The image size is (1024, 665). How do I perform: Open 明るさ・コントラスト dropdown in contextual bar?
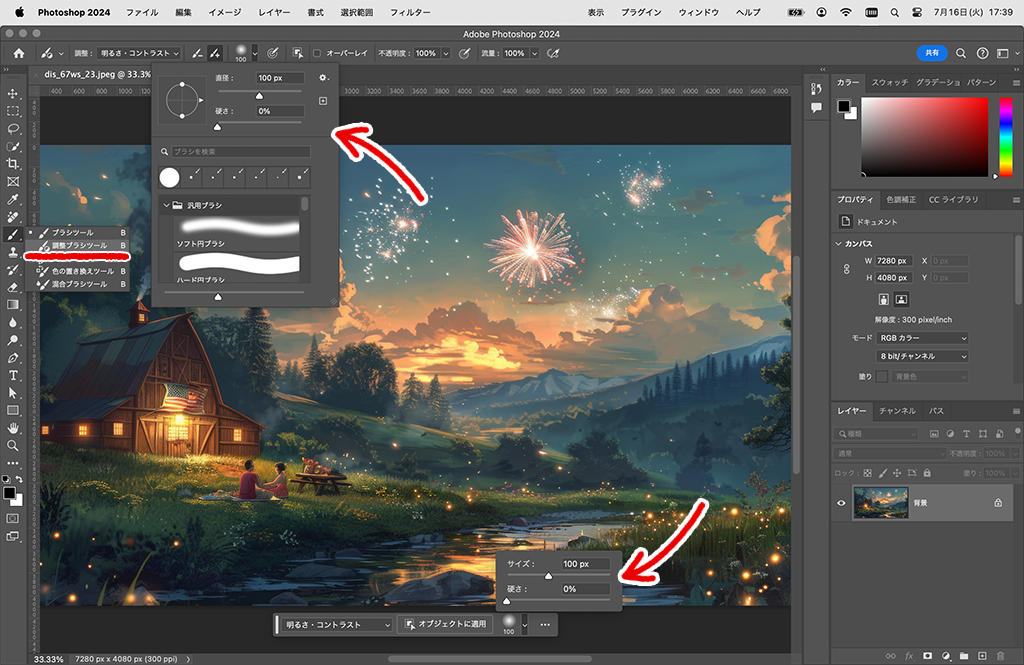338,624
